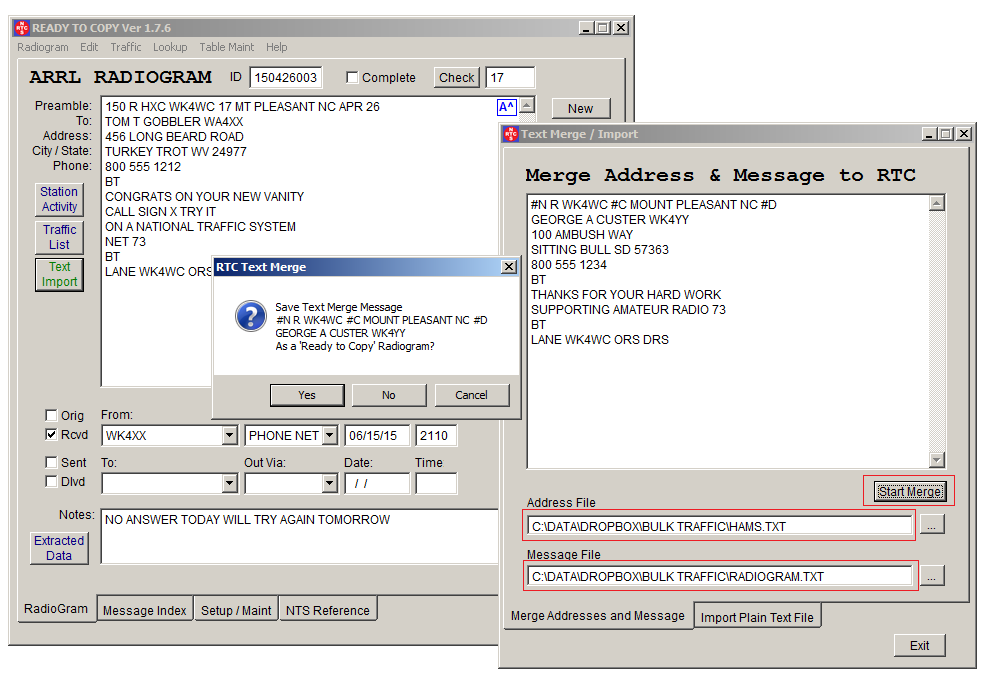Cancel the RTC Text Merge dialog

471,395
